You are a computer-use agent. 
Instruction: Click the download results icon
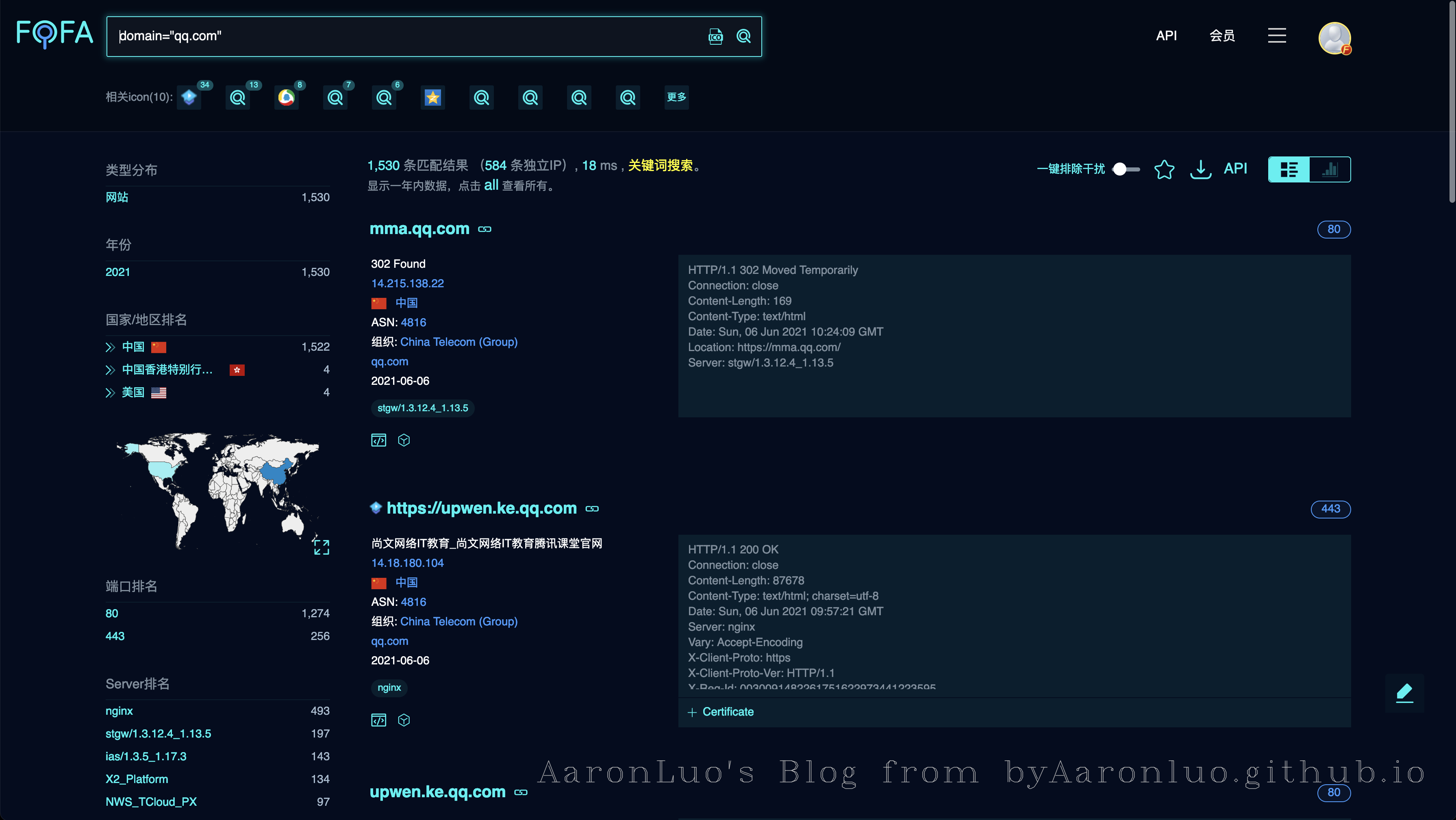pos(1200,169)
